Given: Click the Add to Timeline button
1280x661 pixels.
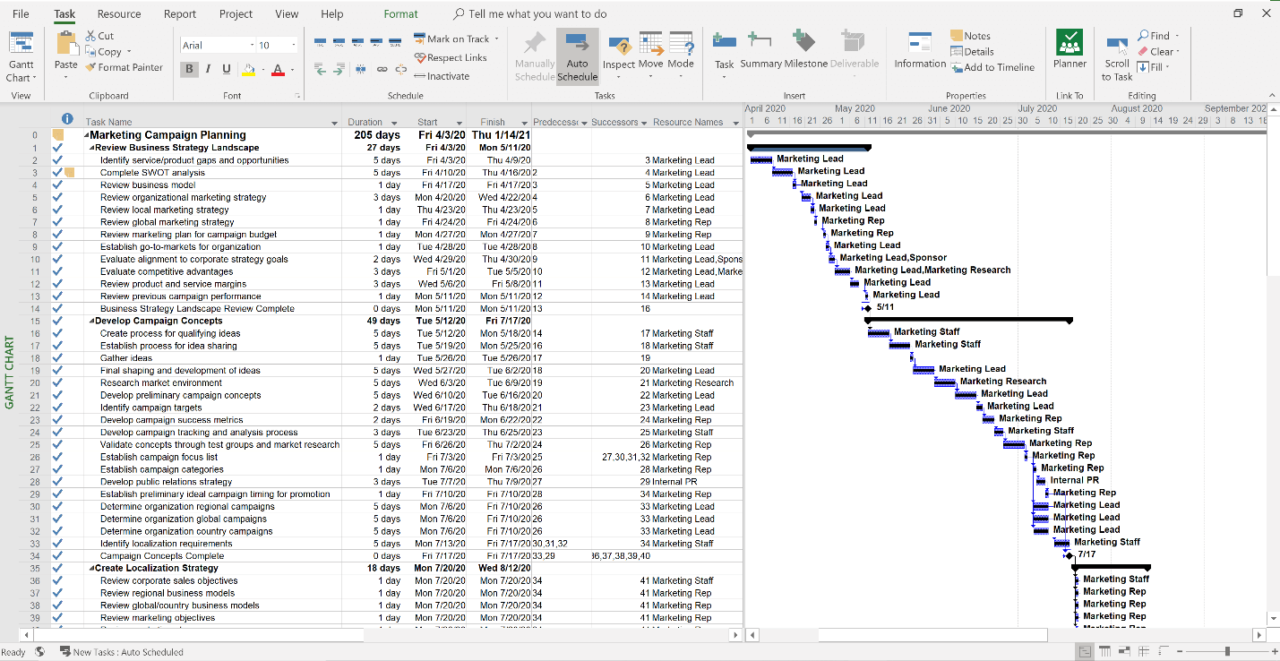Looking at the screenshot, I should pos(994,67).
